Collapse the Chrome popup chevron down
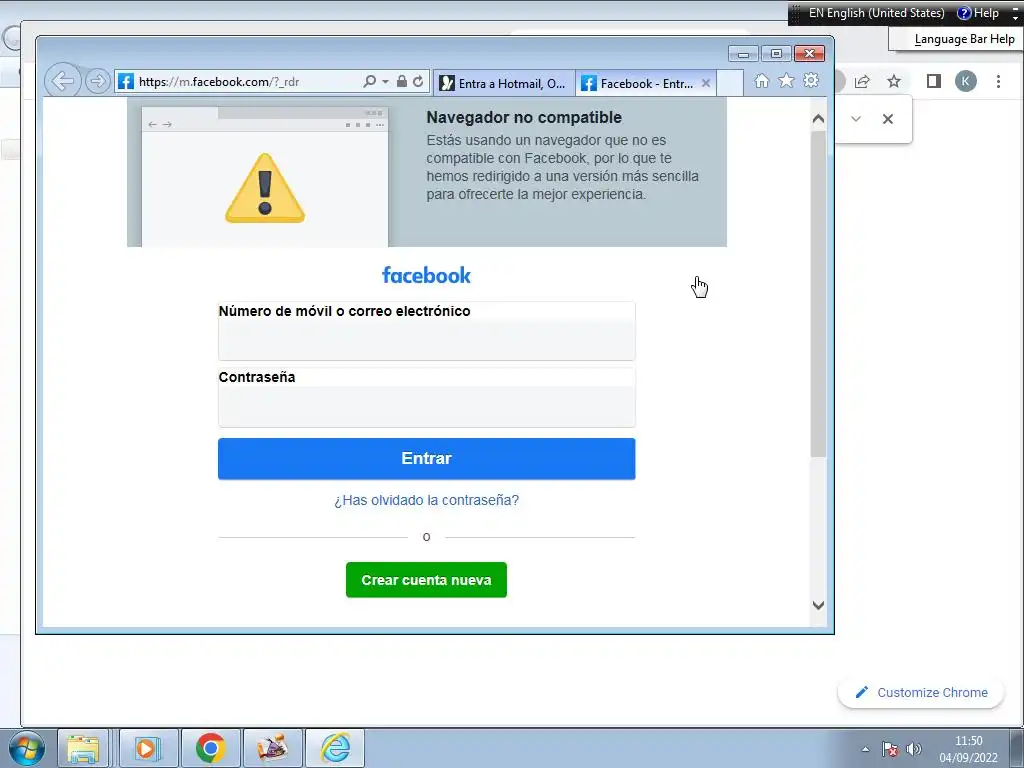The width and height of the screenshot is (1024, 768). pyautogui.click(x=856, y=119)
